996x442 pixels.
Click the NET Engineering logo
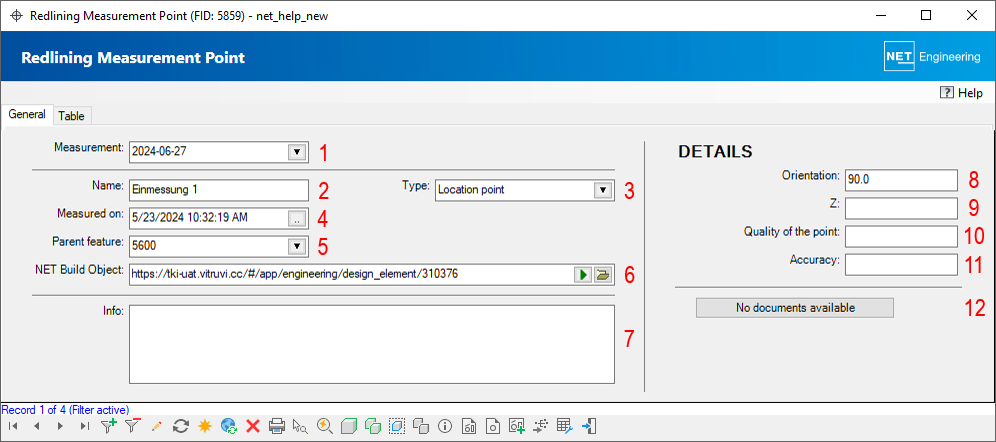pos(932,57)
